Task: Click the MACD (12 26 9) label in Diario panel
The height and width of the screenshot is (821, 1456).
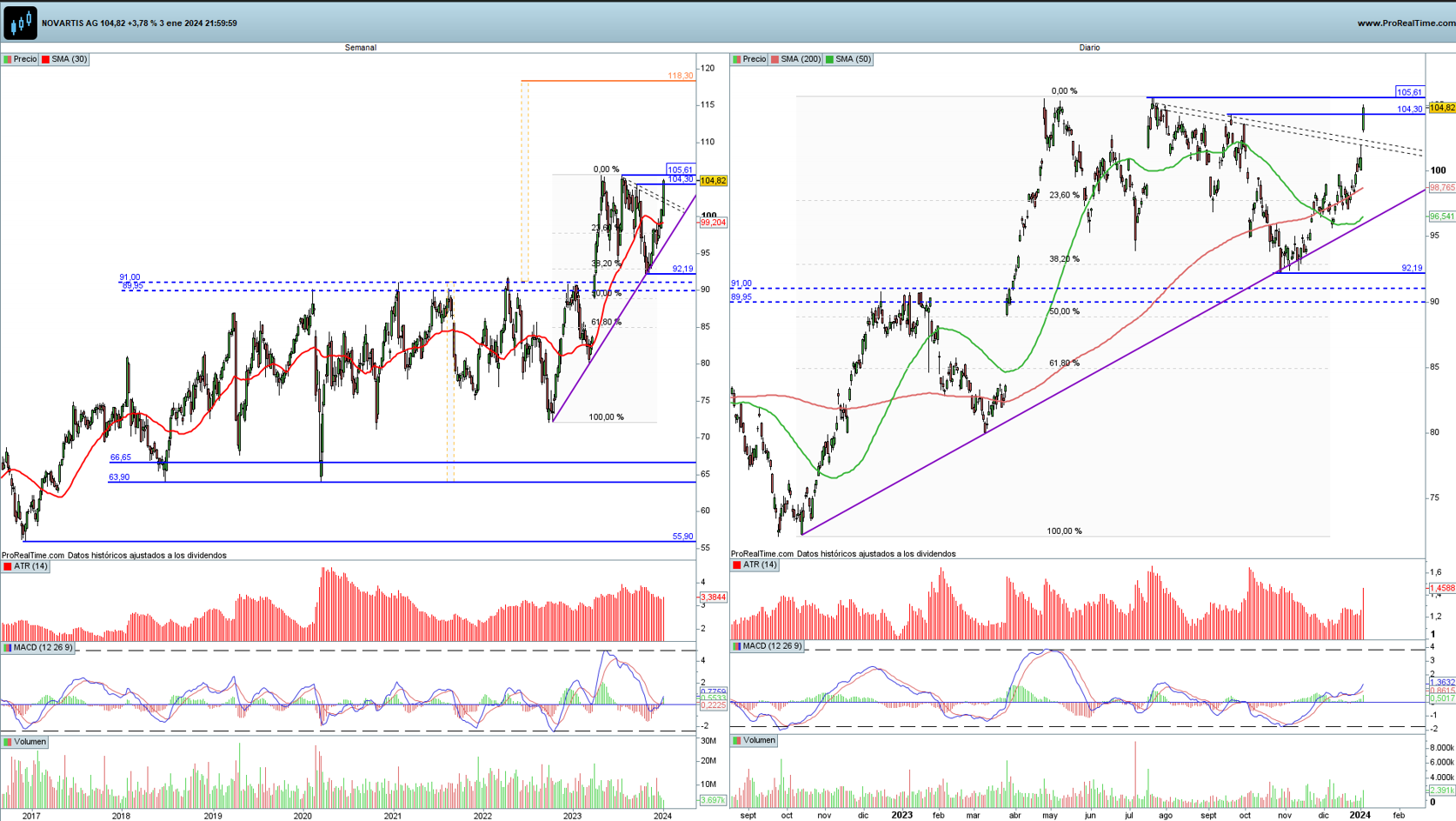Action: pyautogui.click(x=767, y=646)
